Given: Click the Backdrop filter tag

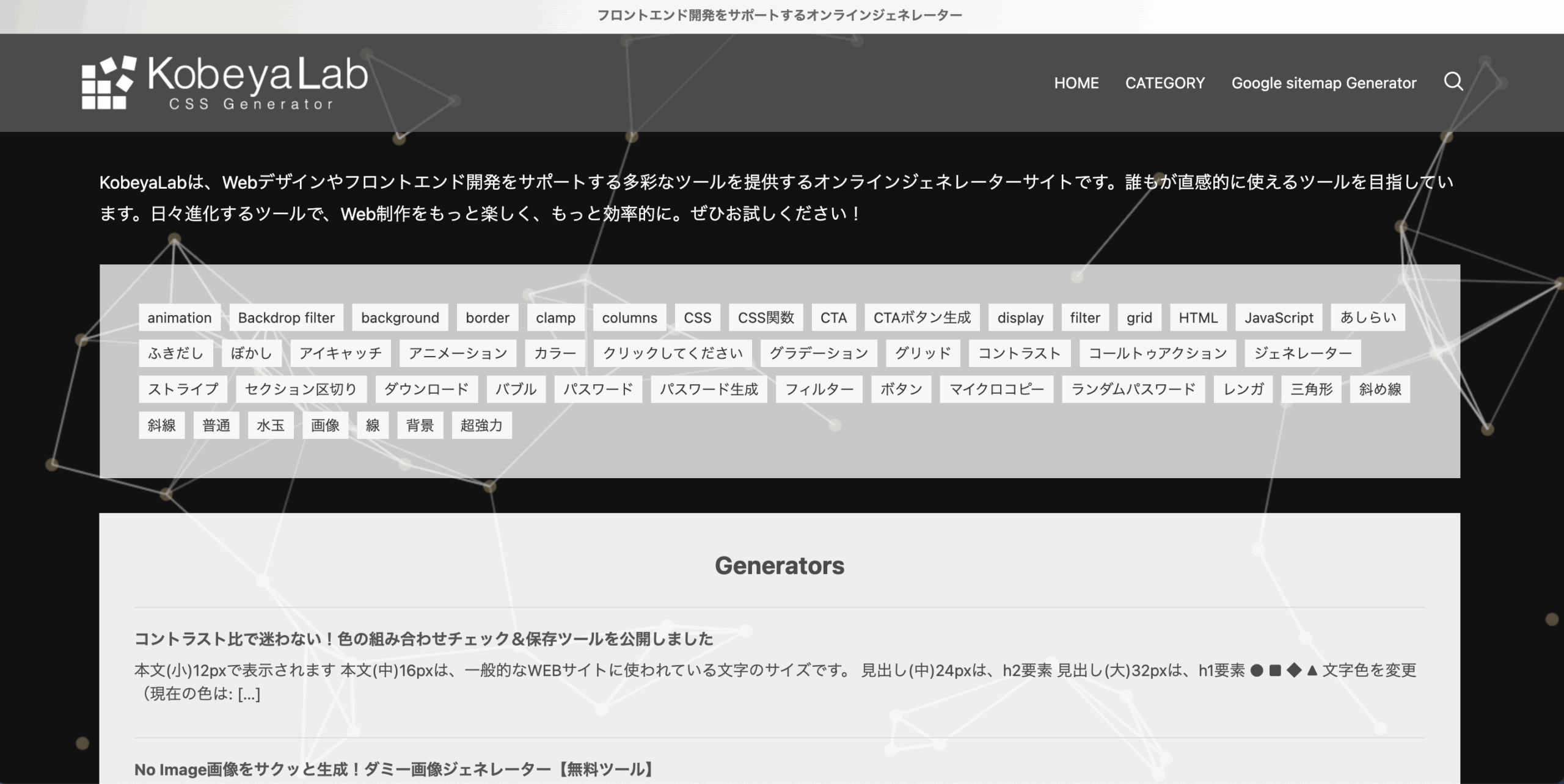Looking at the screenshot, I should [286, 317].
